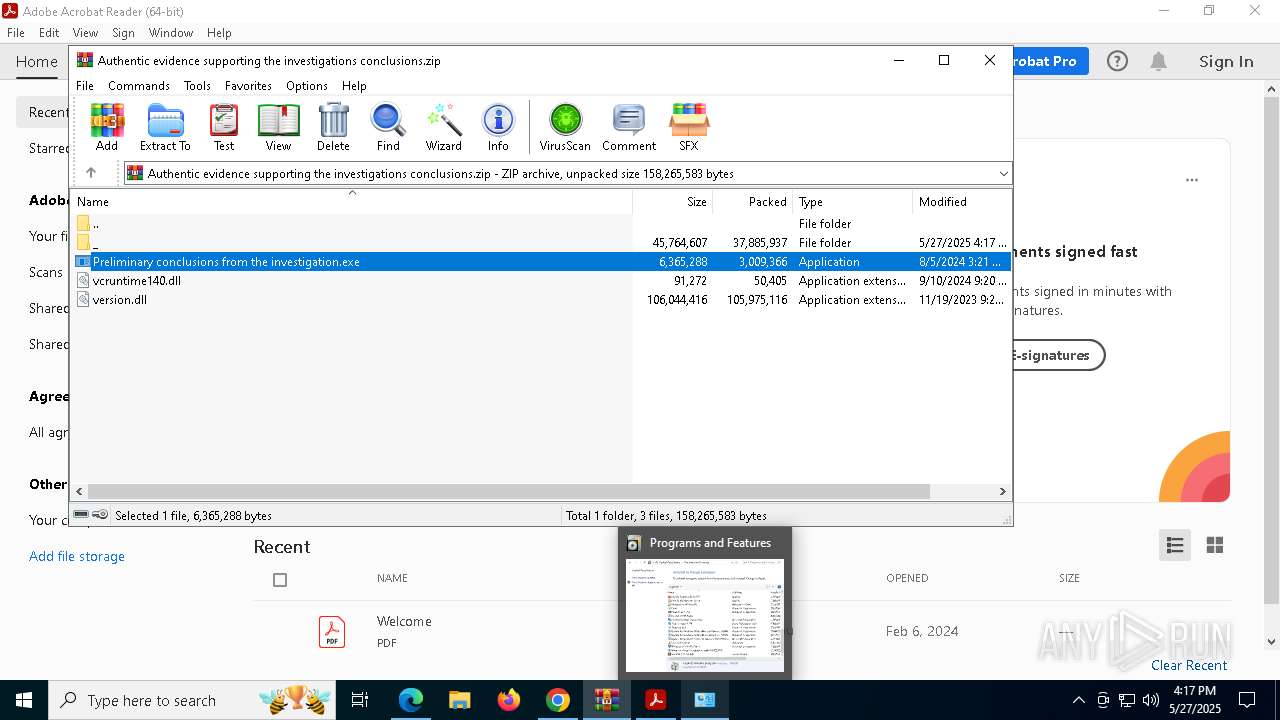Add a Comment to the archive

(x=629, y=127)
